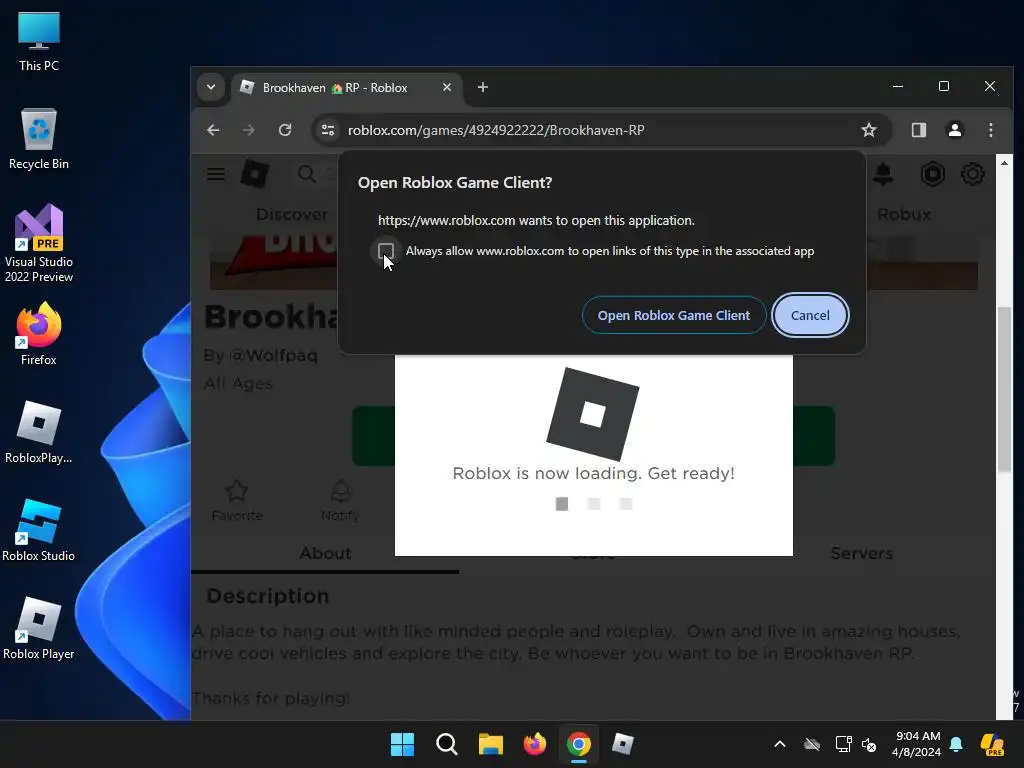Switch to the Servers tab
This screenshot has height=768, width=1024.
pos(861,553)
